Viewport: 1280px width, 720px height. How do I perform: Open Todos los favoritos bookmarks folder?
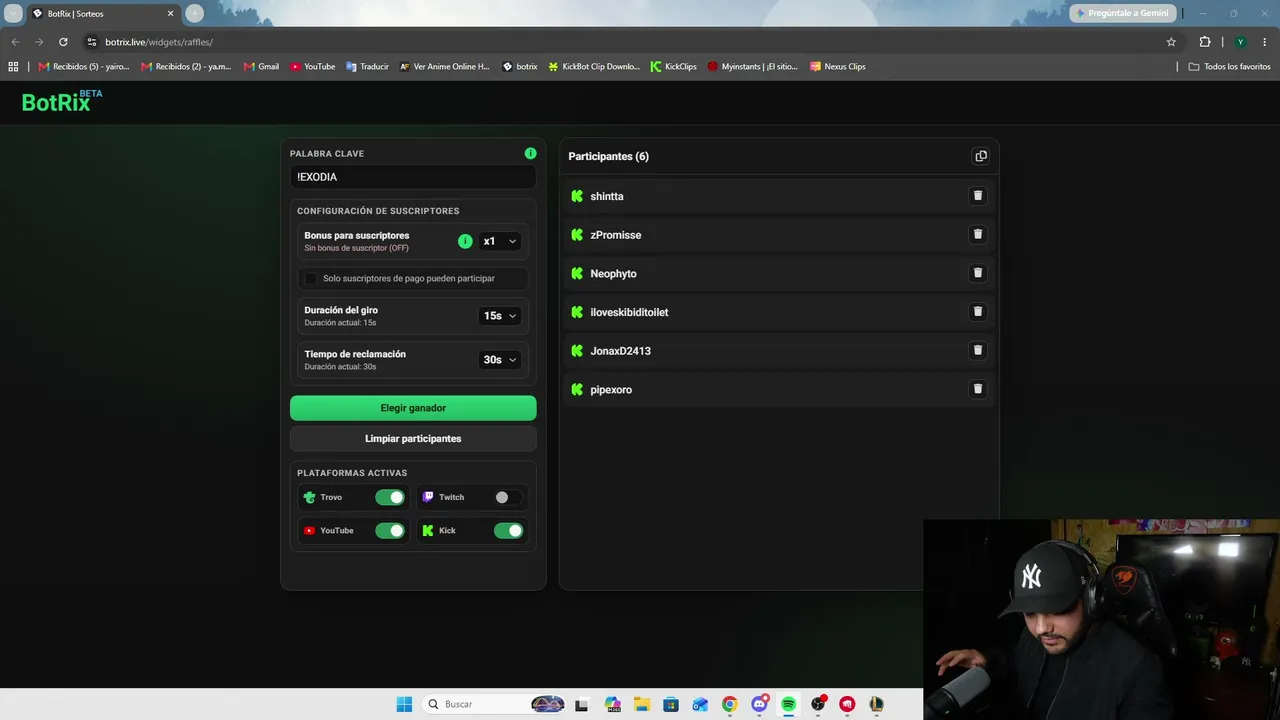click(x=1229, y=66)
